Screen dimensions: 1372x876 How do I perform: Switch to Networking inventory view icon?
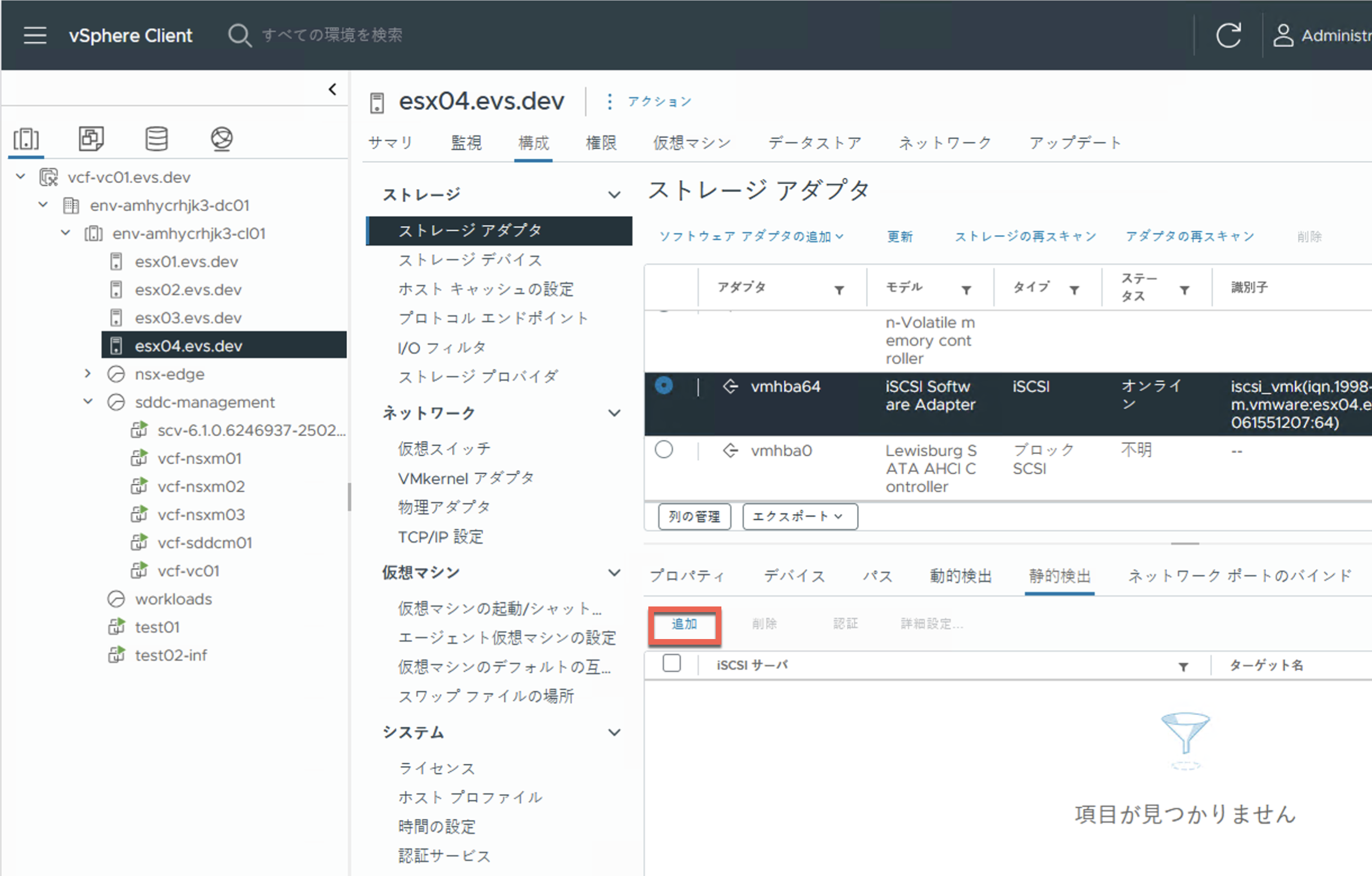click(221, 138)
